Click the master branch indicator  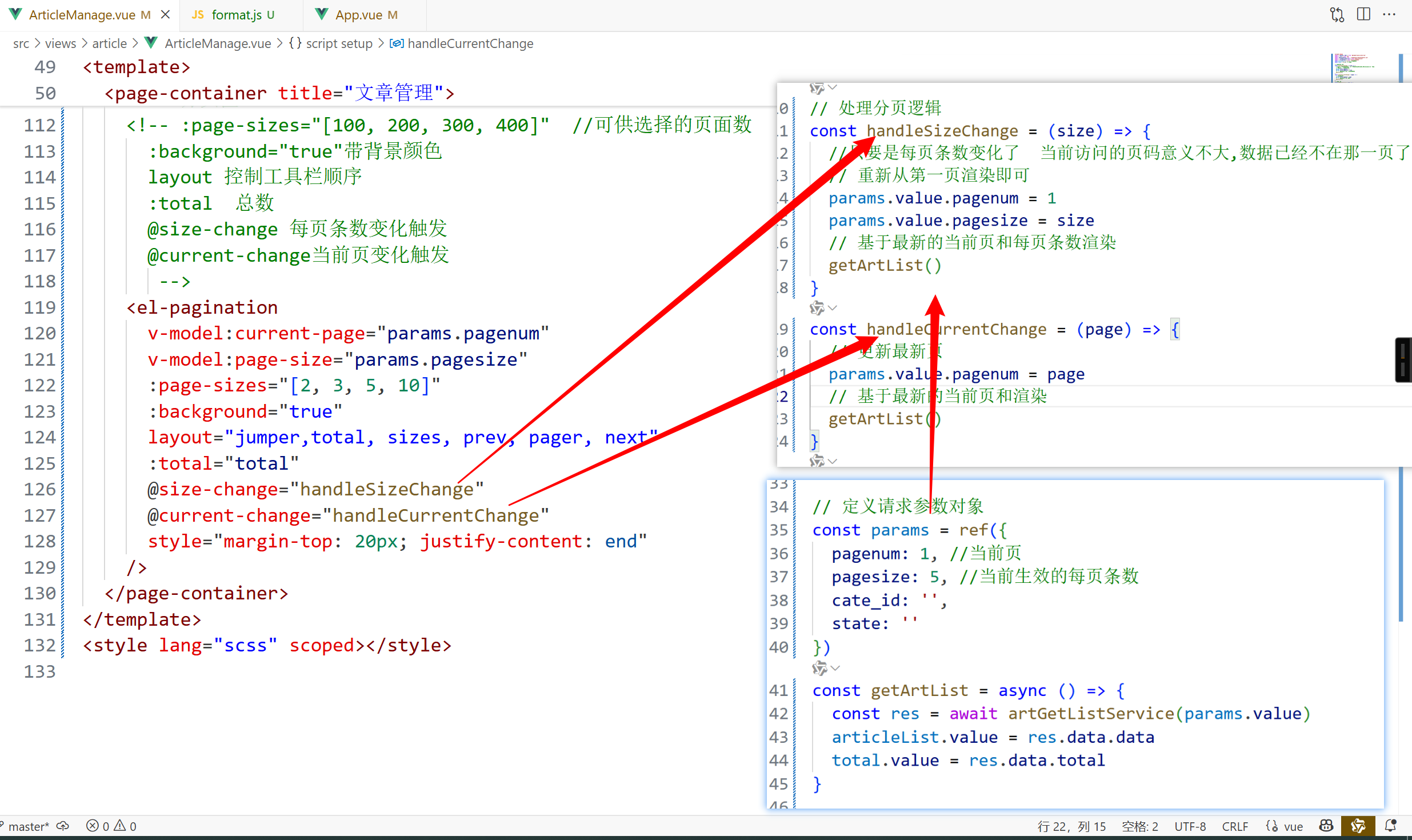point(29,826)
